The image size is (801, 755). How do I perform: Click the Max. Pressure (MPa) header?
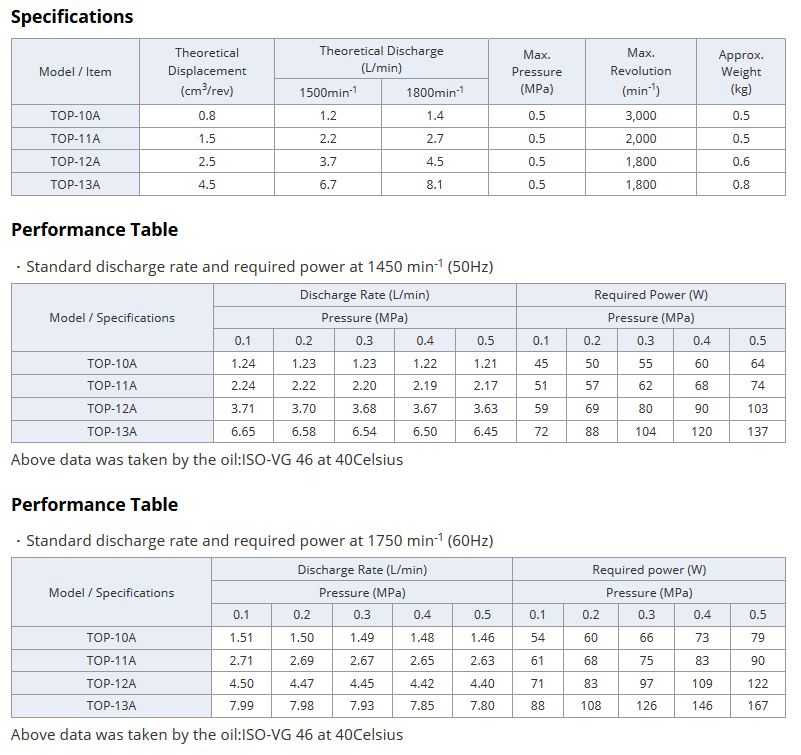pyautogui.click(x=537, y=72)
